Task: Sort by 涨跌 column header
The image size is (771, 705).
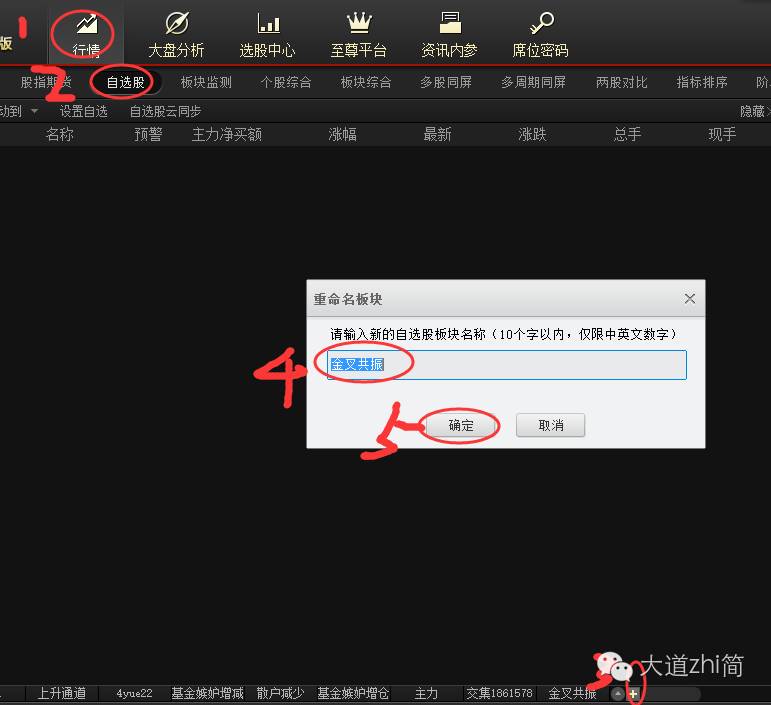Action: tap(532, 134)
